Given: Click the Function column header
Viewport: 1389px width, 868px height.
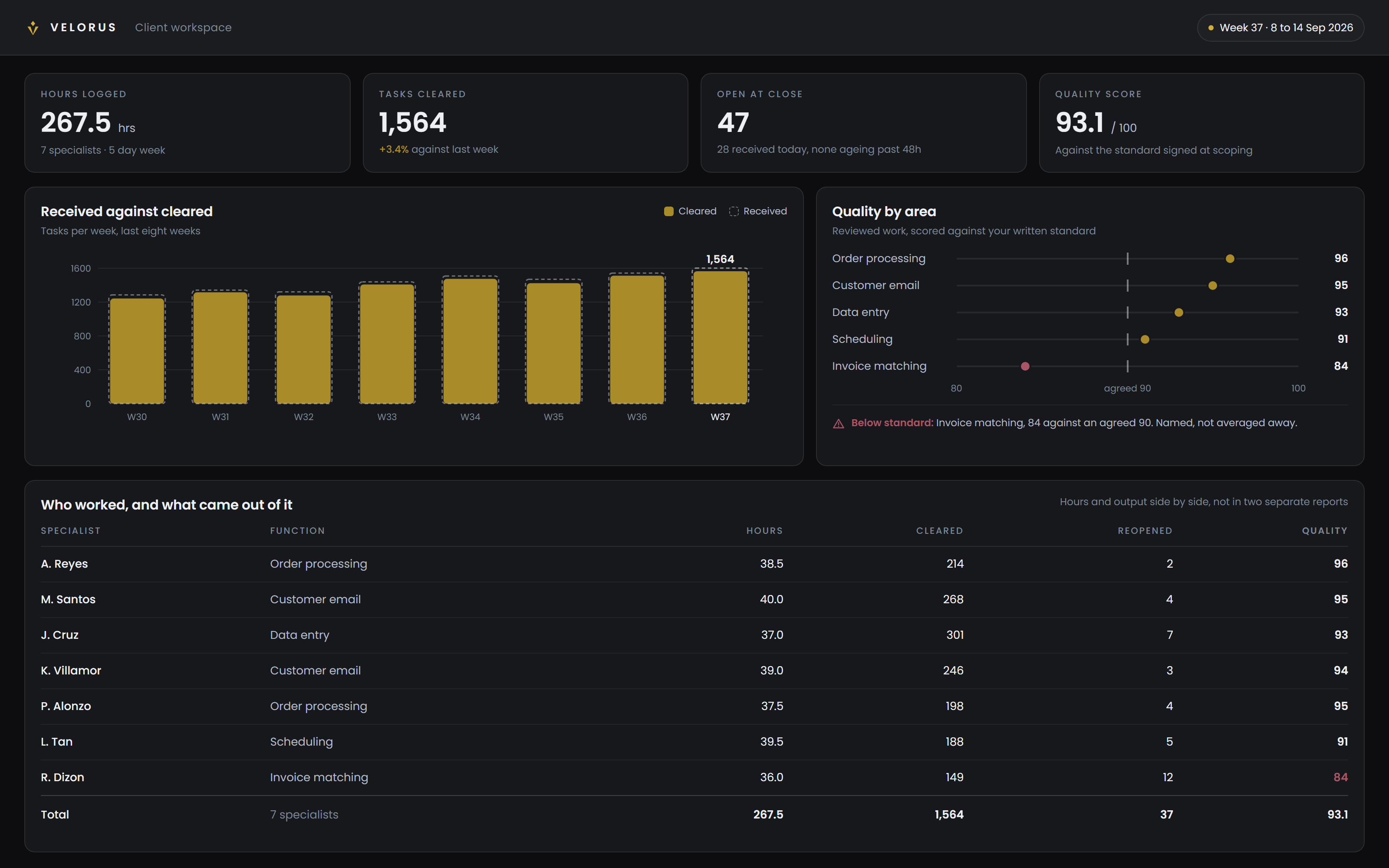Looking at the screenshot, I should pyautogui.click(x=297, y=531).
